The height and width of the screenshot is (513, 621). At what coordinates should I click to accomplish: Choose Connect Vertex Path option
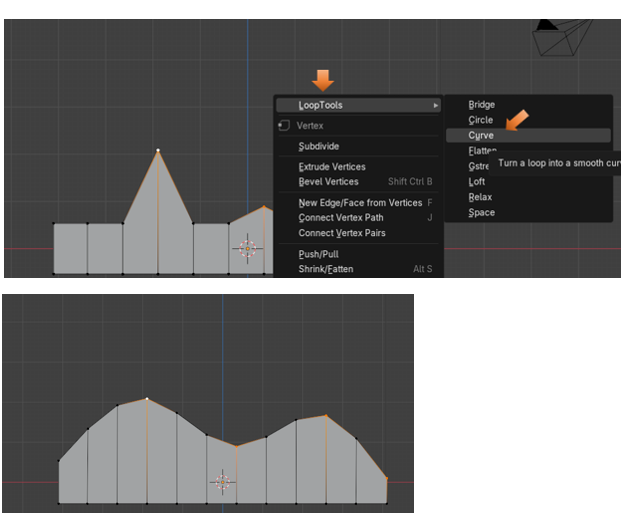[x=340, y=218]
